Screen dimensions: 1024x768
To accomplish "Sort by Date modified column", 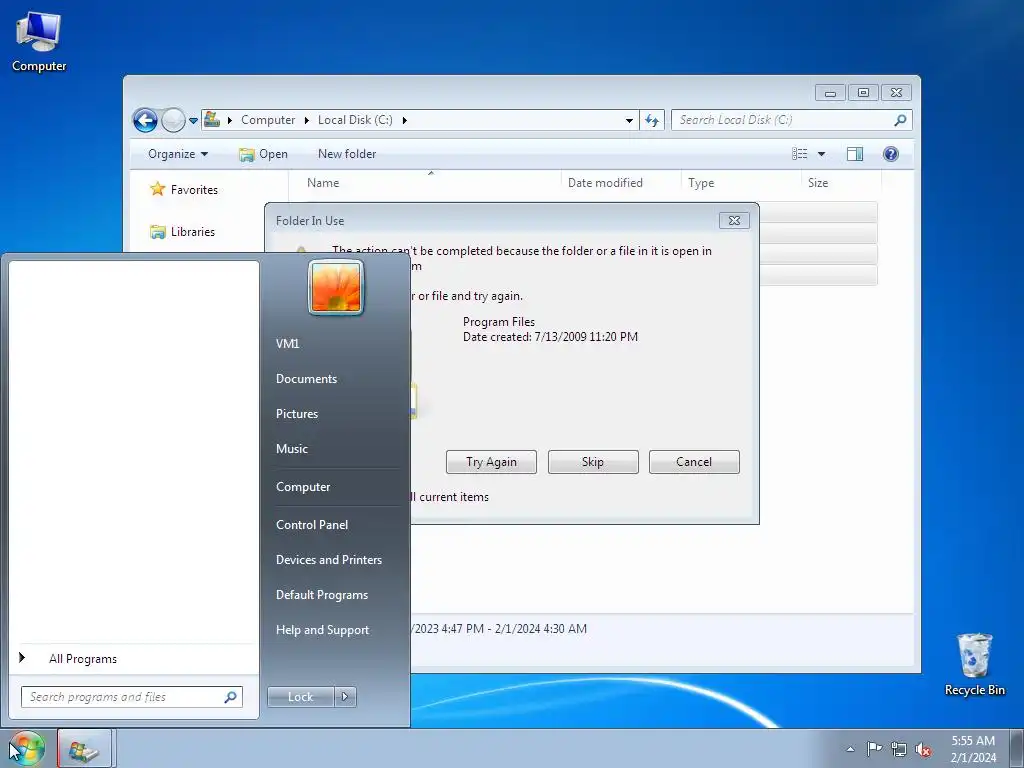I will tap(620, 183).
